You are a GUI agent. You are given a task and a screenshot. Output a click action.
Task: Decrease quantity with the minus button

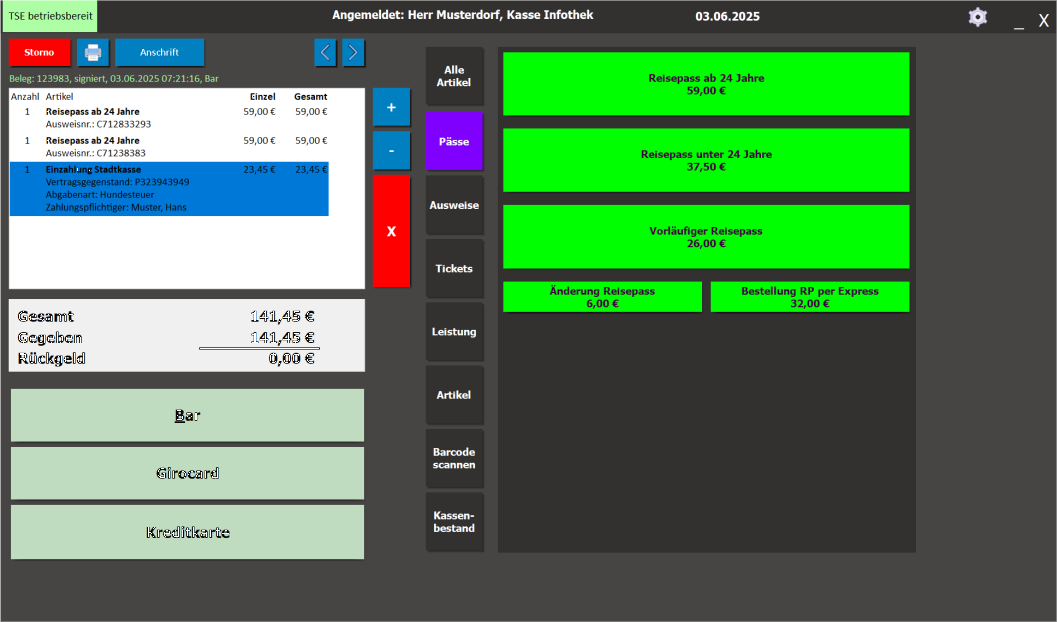coord(391,151)
